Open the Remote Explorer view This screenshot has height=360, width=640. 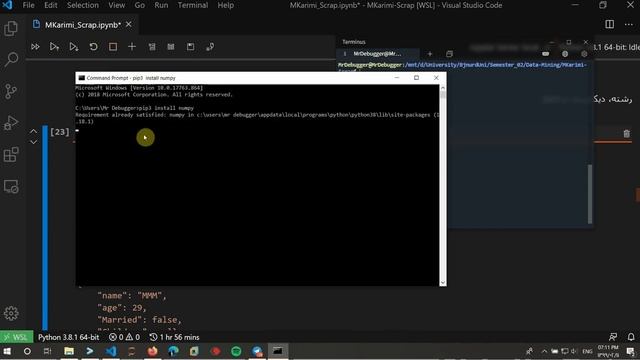11,187
